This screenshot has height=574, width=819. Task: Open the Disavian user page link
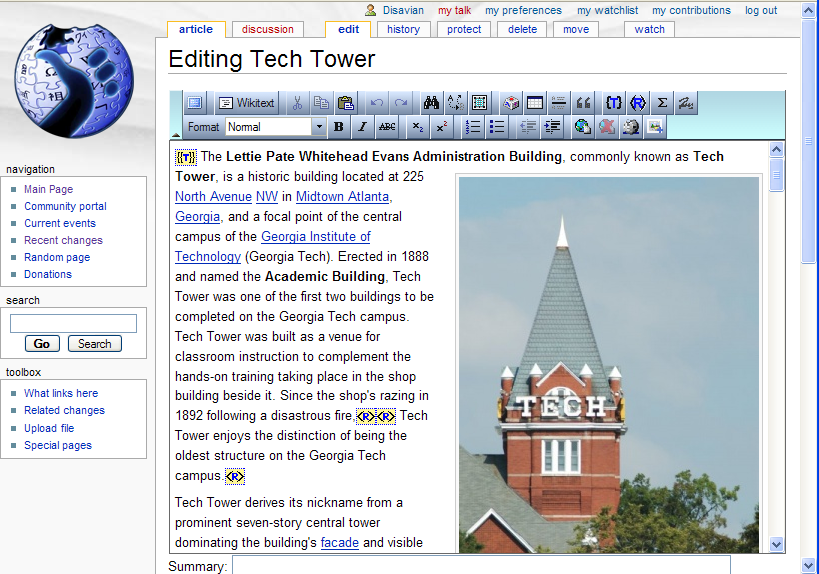coord(403,10)
